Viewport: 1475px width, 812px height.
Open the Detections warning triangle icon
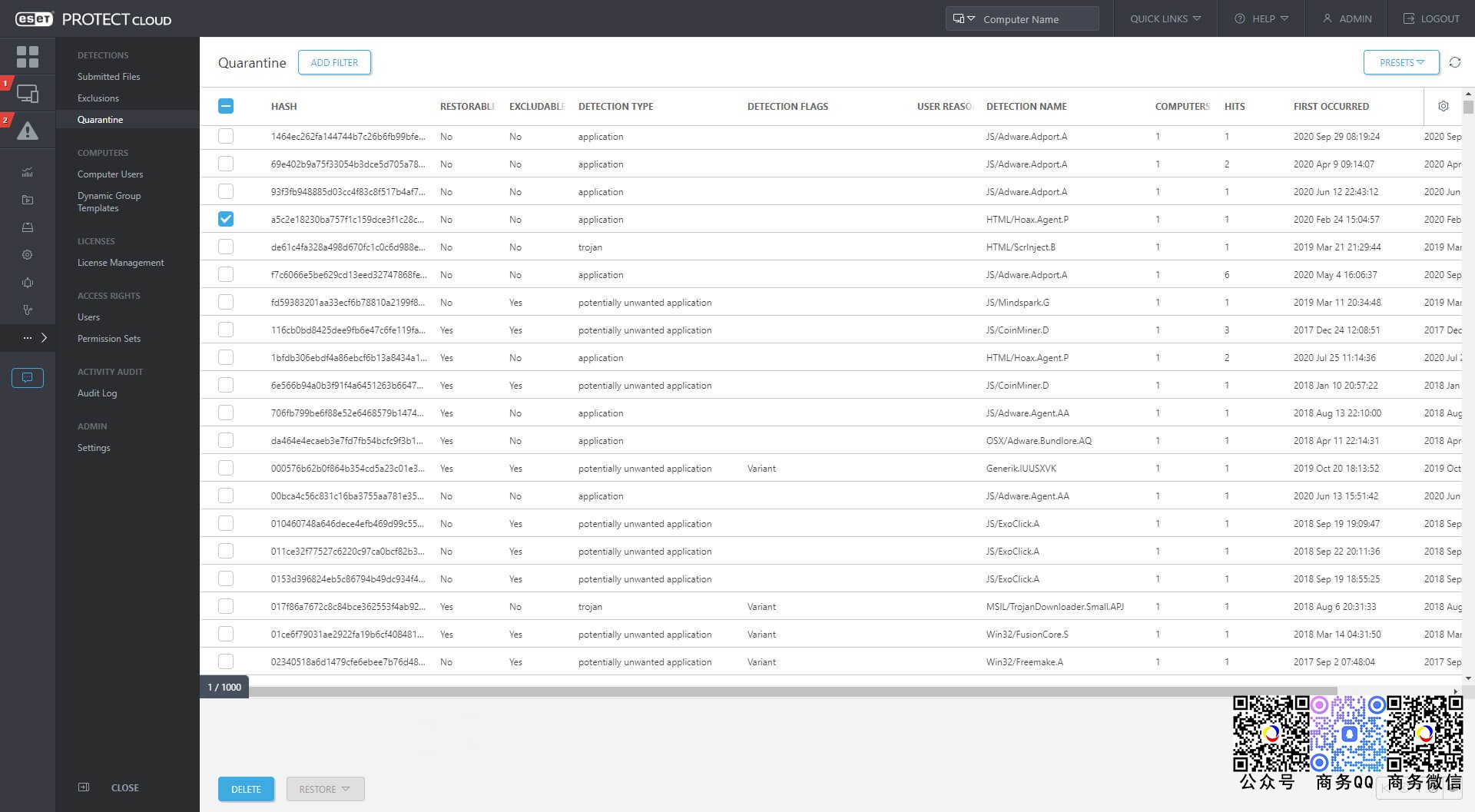(x=28, y=131)
